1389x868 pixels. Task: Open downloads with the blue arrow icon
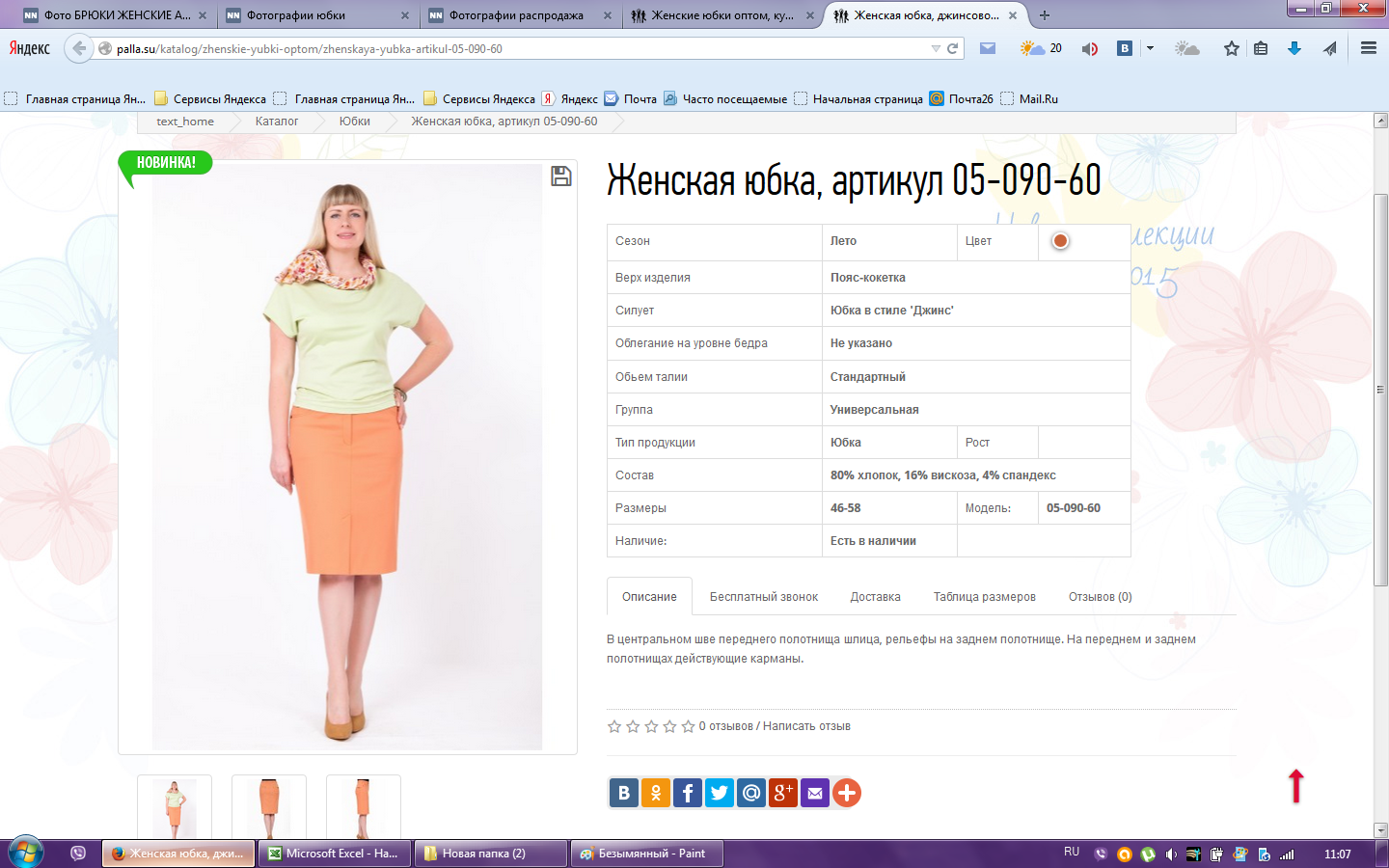coord(1294,48)
